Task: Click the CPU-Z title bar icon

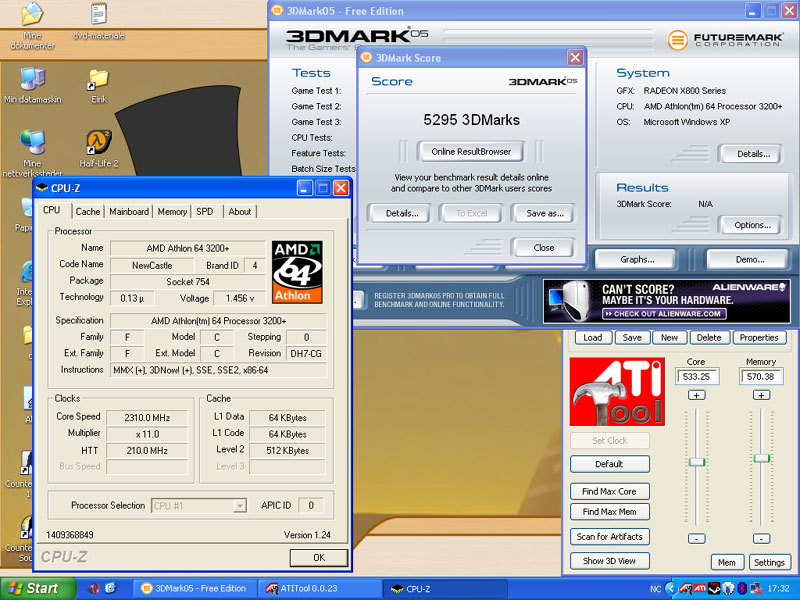Action: coord(42,188)
